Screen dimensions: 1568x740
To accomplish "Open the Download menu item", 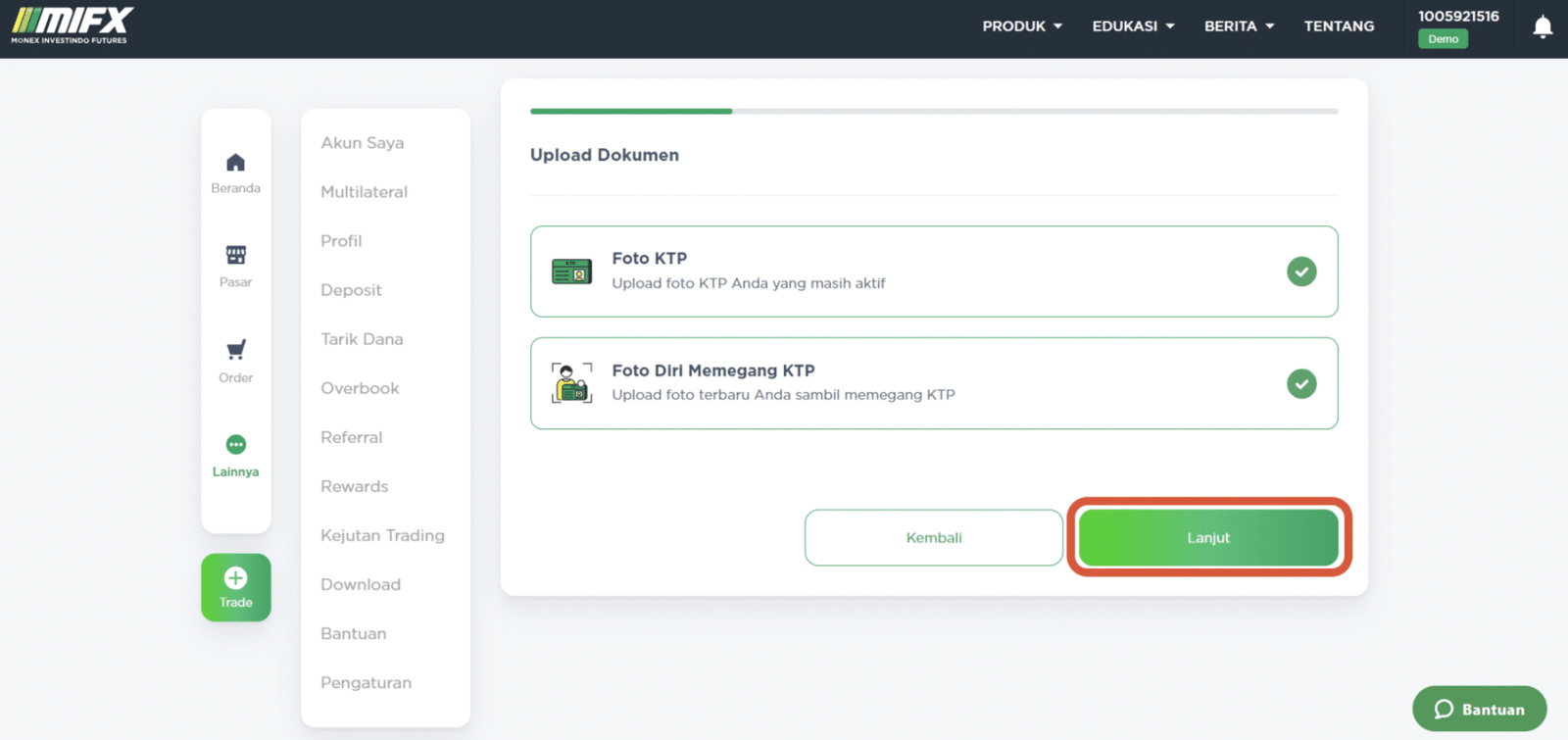I will click(361, 584).
